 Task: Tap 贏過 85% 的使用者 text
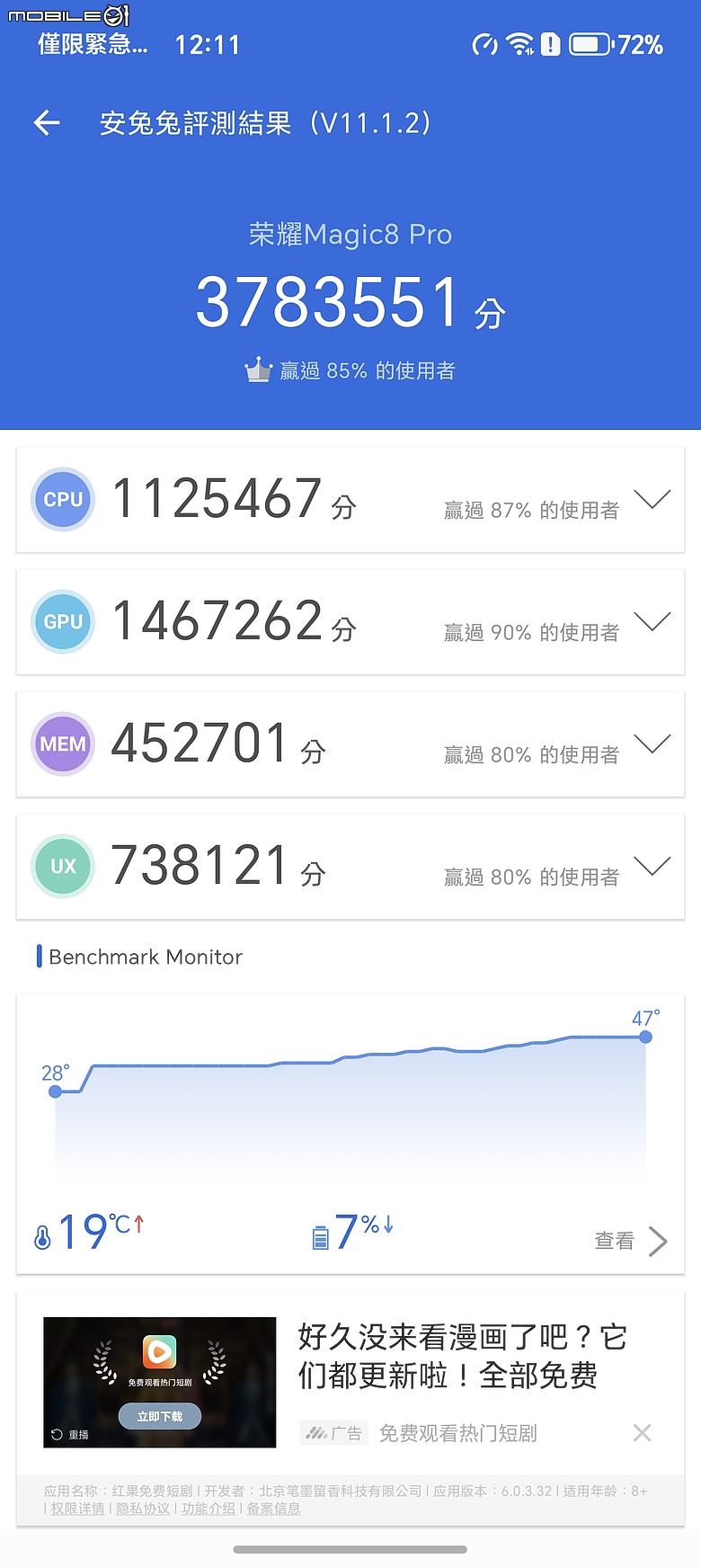click(x=368, y=370)
